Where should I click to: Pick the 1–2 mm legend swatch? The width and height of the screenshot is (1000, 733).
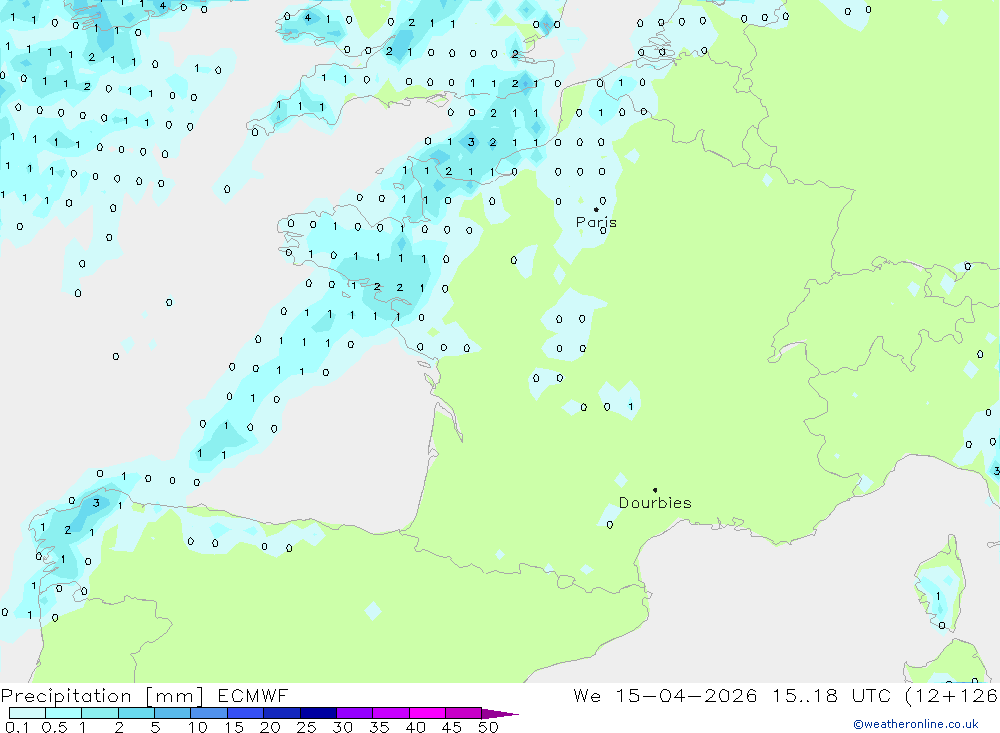[100, 713]
